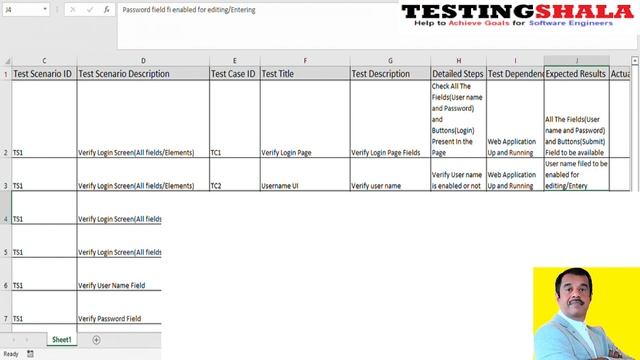Click TS1 cell in row 6
The image size is (640, 360).
point(44,274)
